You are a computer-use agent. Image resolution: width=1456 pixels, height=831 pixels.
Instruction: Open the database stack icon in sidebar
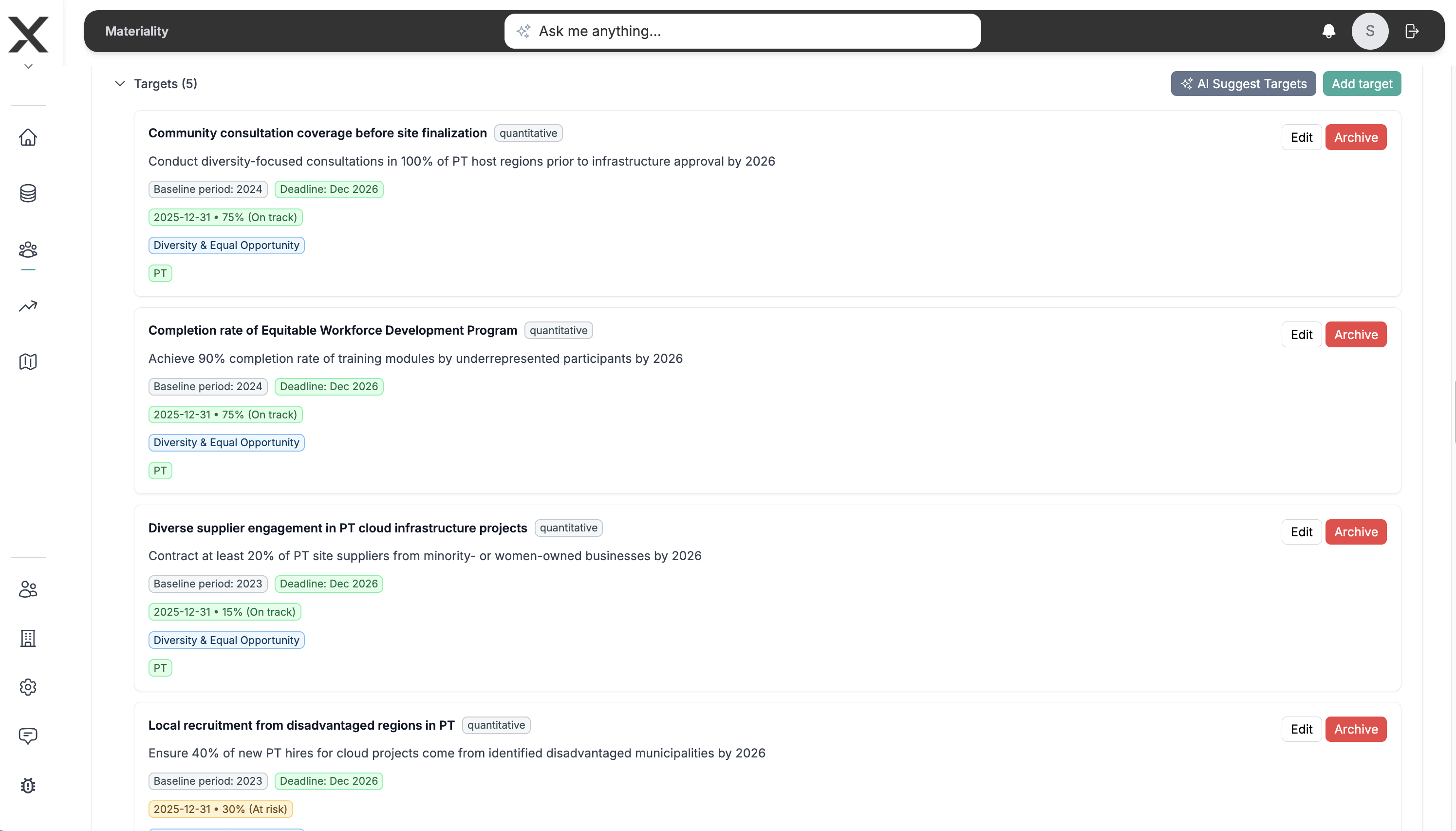[x=28, y=193]
